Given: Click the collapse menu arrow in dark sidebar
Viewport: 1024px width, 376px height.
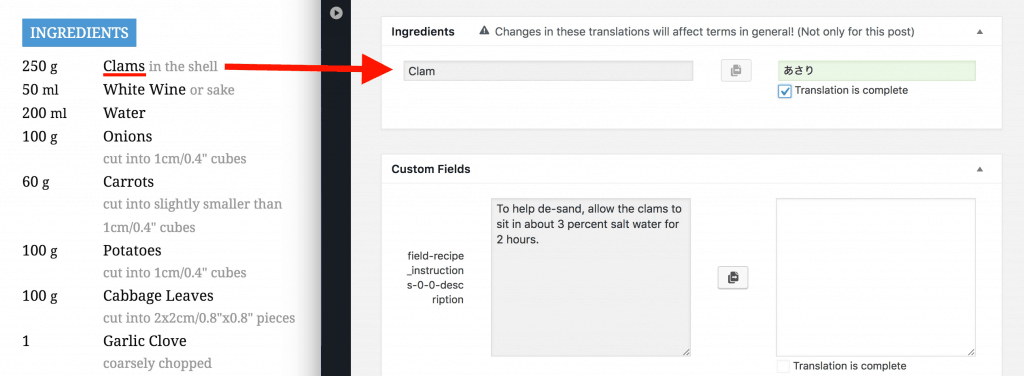Looking at the screenshot, I should (x=336, y=12).
